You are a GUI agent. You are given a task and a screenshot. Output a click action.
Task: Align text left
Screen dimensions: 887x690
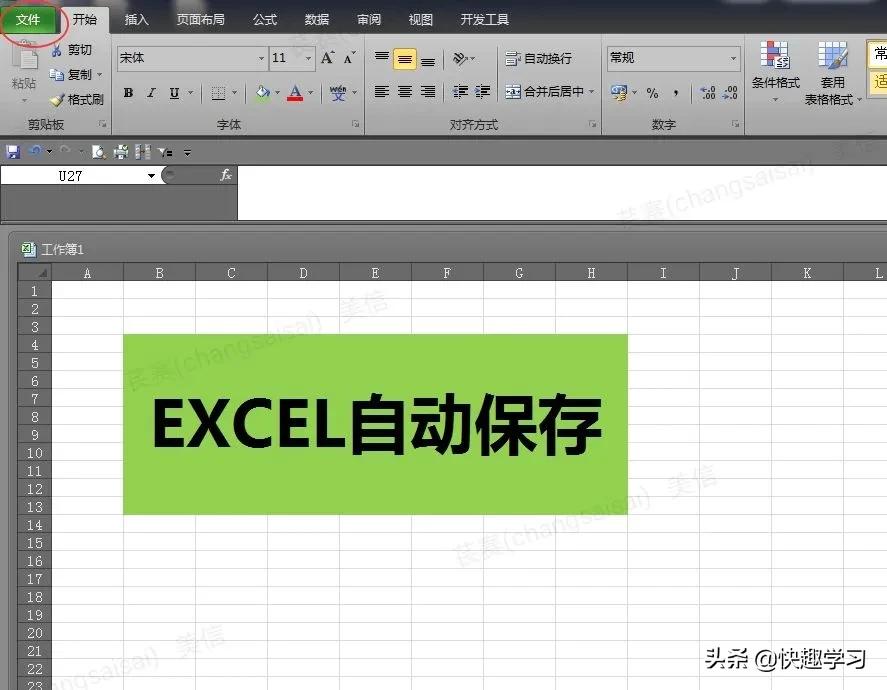click(382, 92)
